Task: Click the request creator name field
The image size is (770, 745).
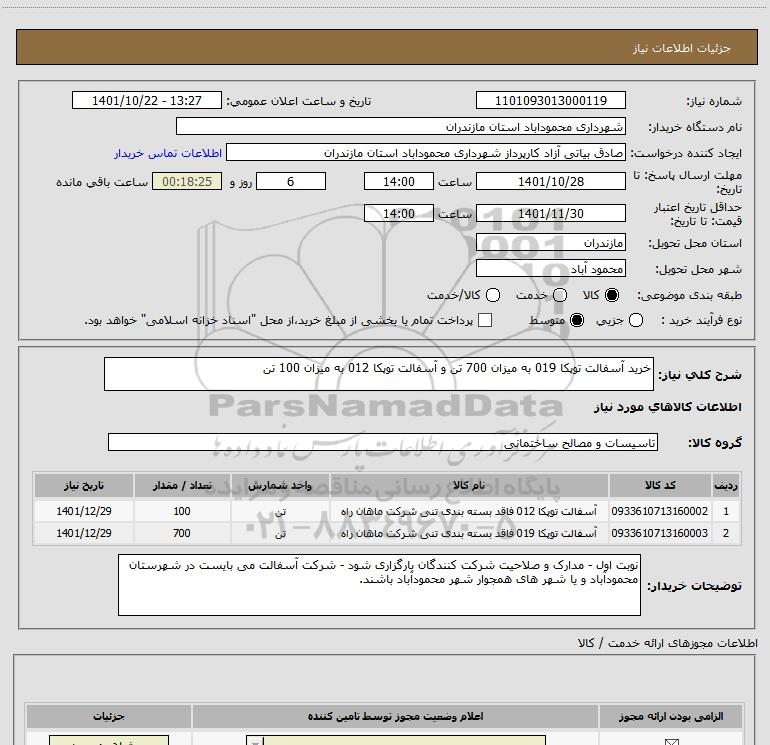Action: tap(426, 153)
